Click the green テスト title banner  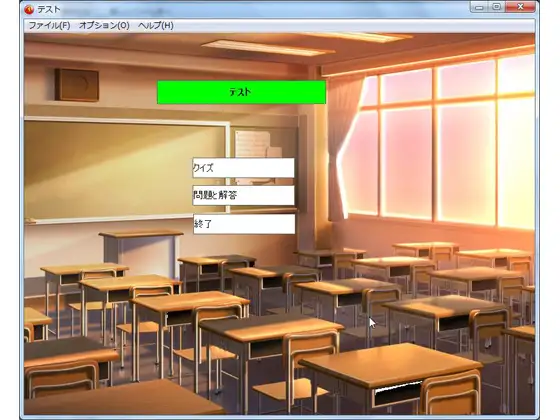241,92
